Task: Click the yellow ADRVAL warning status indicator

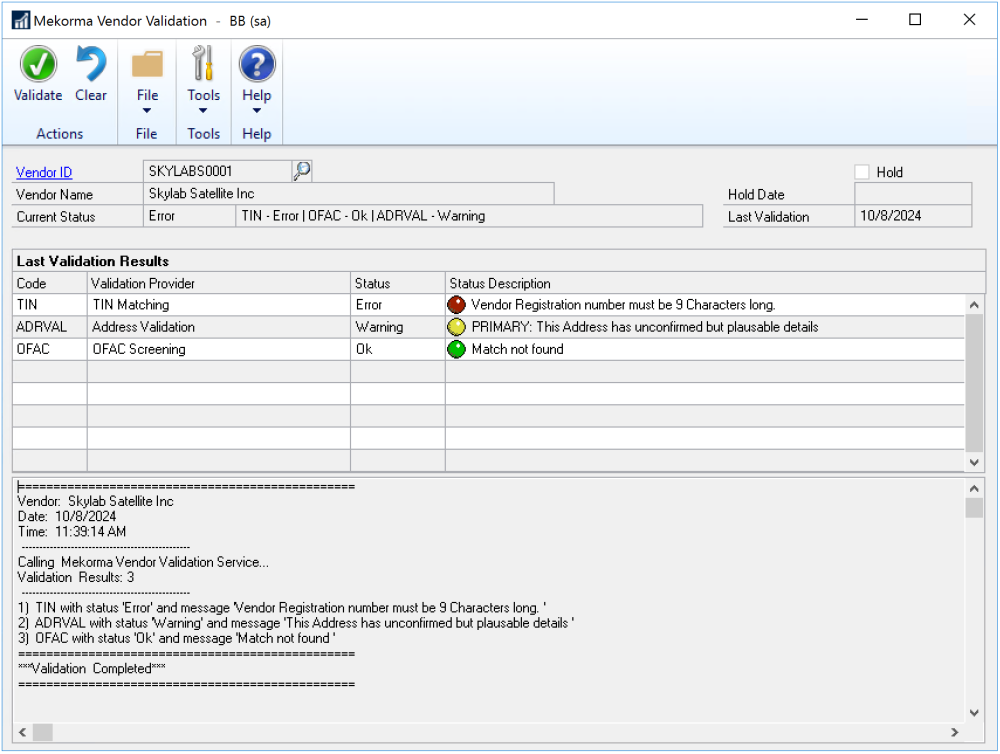Action: (457, 327)
